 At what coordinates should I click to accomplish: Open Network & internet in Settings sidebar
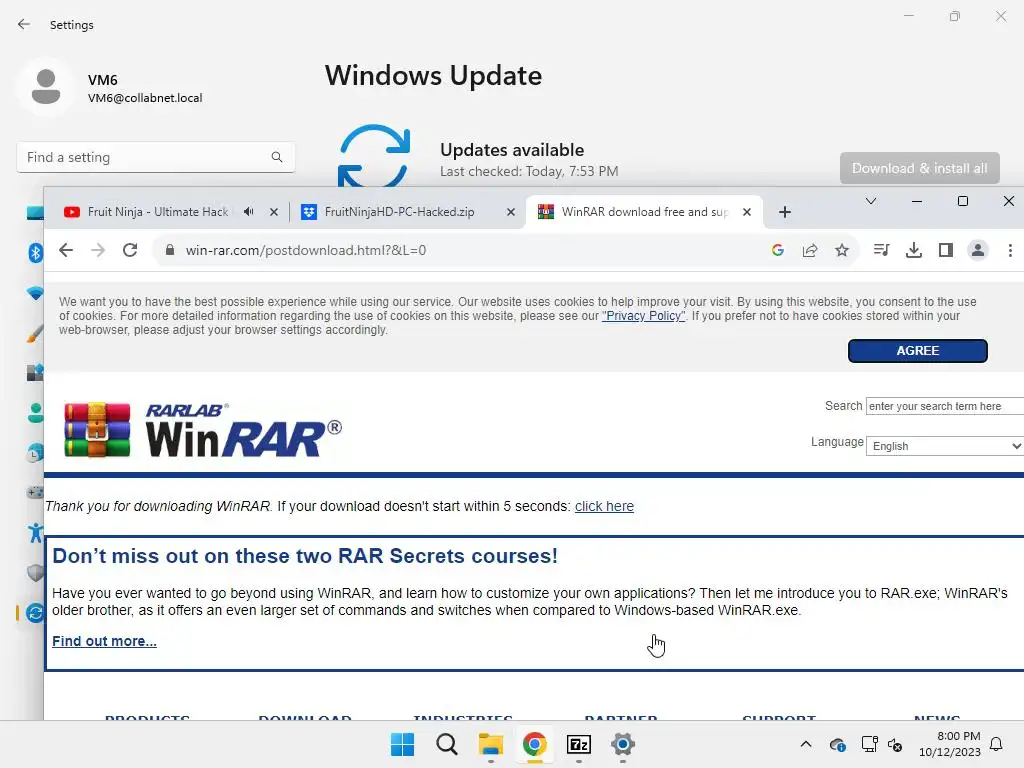(x=35, y=293)
